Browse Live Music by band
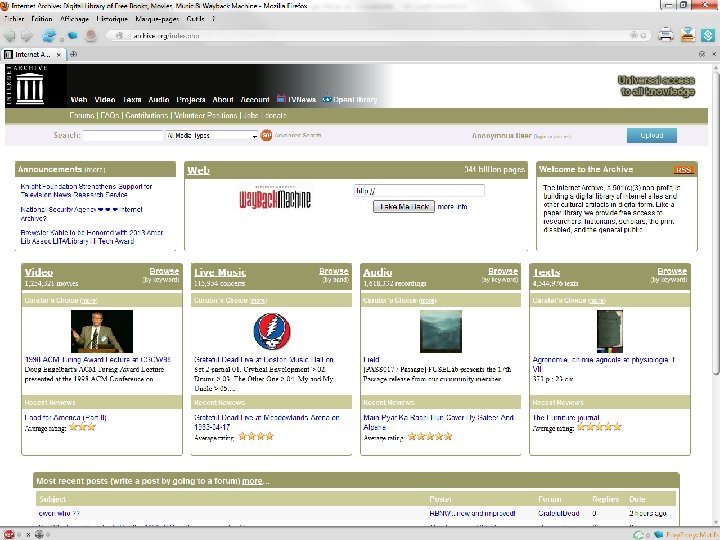This screenshot has height=540, width=720. 334,271
